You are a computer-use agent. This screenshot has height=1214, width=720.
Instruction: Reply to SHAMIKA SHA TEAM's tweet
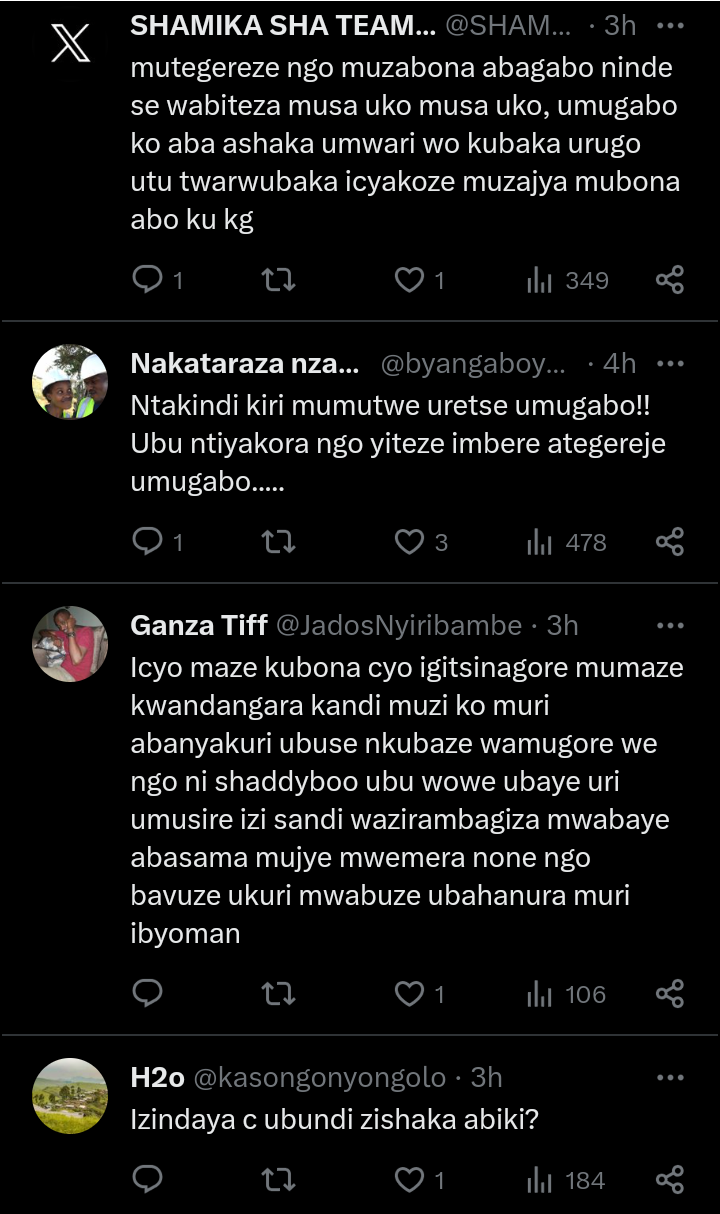click(x=148, y=281)
